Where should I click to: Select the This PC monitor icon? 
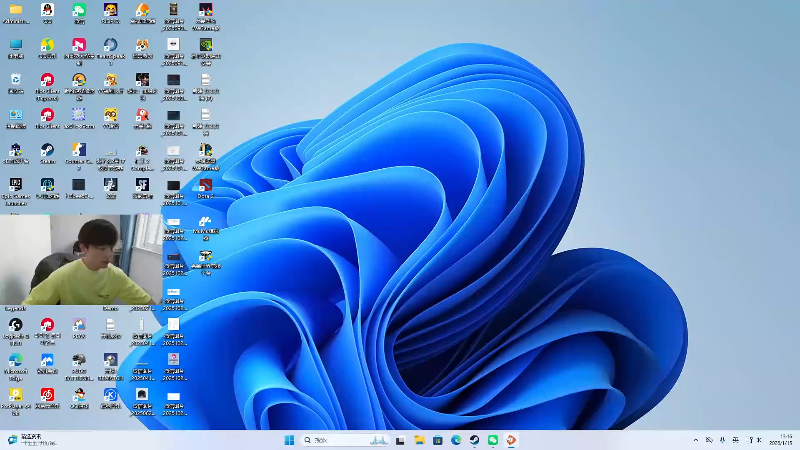click(16, 45)
